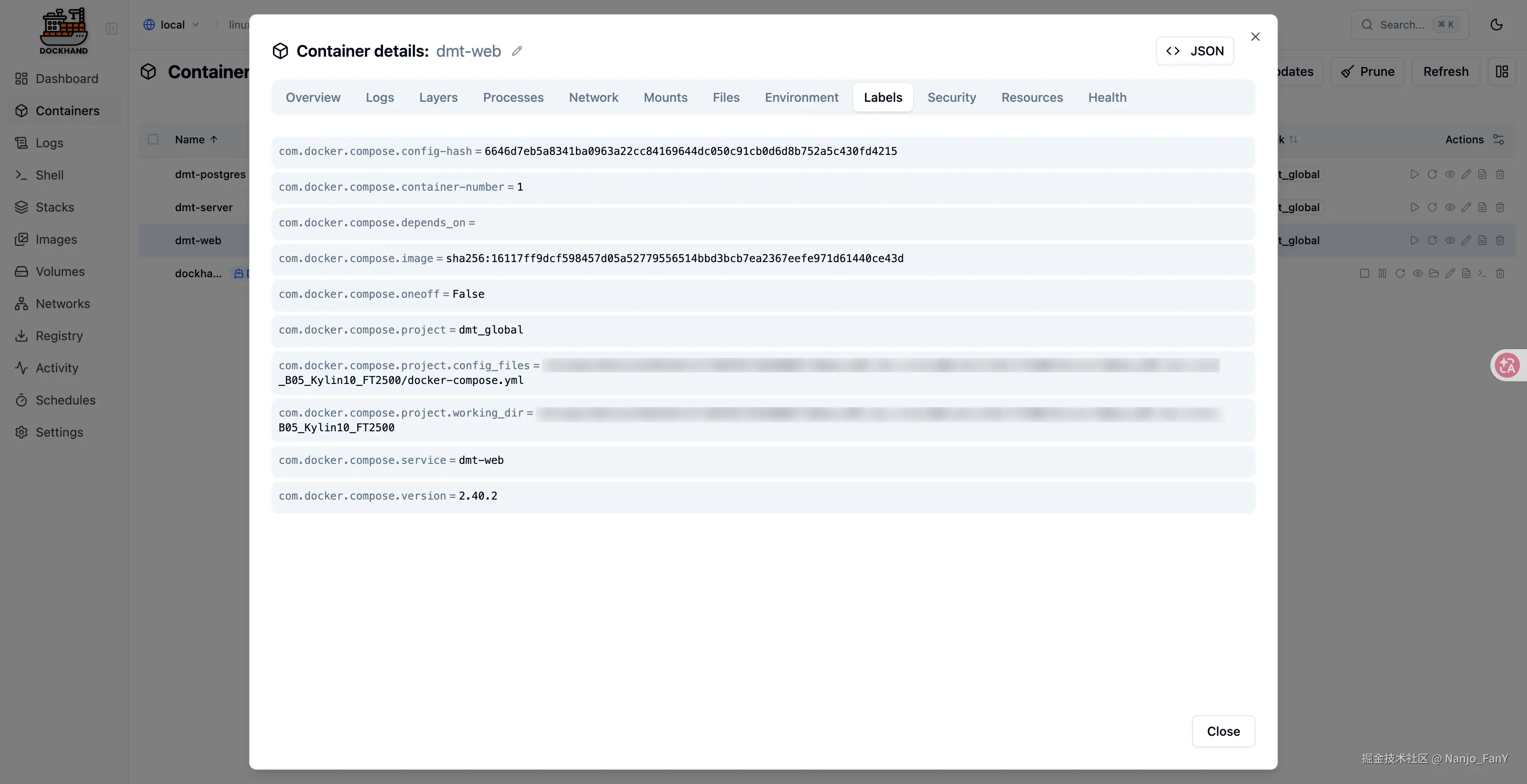The width and height of the screenshot is (1527, 784).
Task: Open column settings next to Actions header
Action: 1498,139
